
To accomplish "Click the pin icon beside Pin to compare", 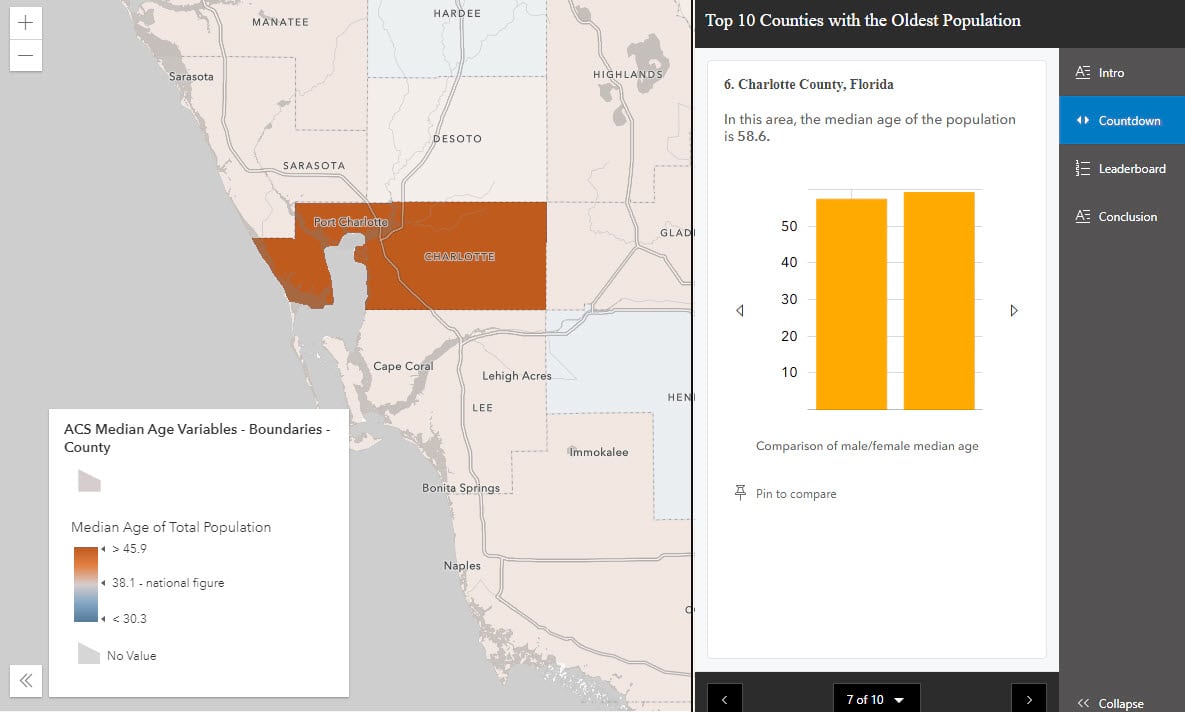I will (740, 493).
